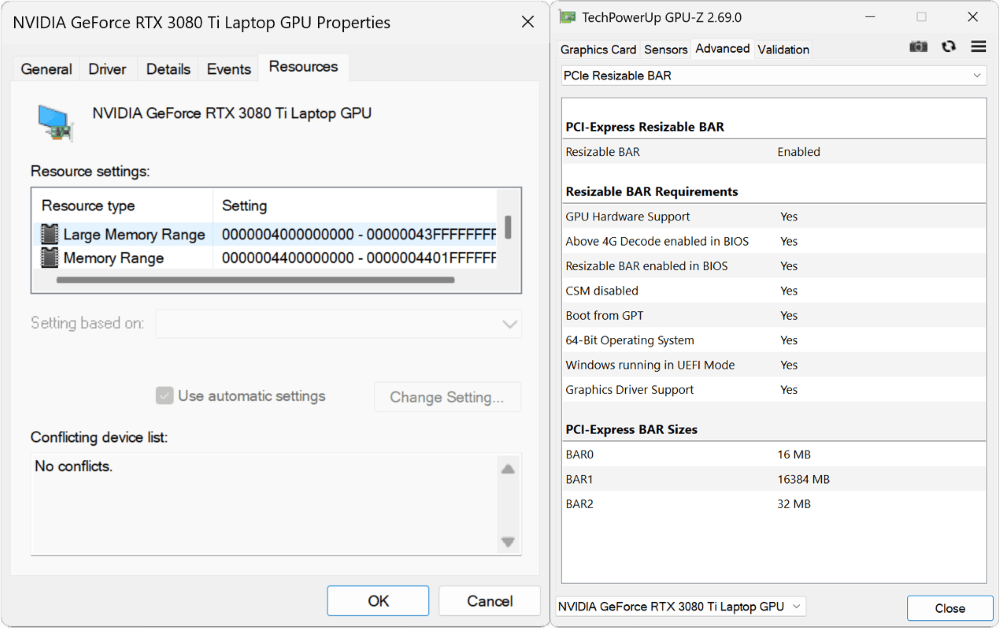1000x628 pixels.
Task: Select Windows running in UEFI Mode row
Action: [774, 365]
